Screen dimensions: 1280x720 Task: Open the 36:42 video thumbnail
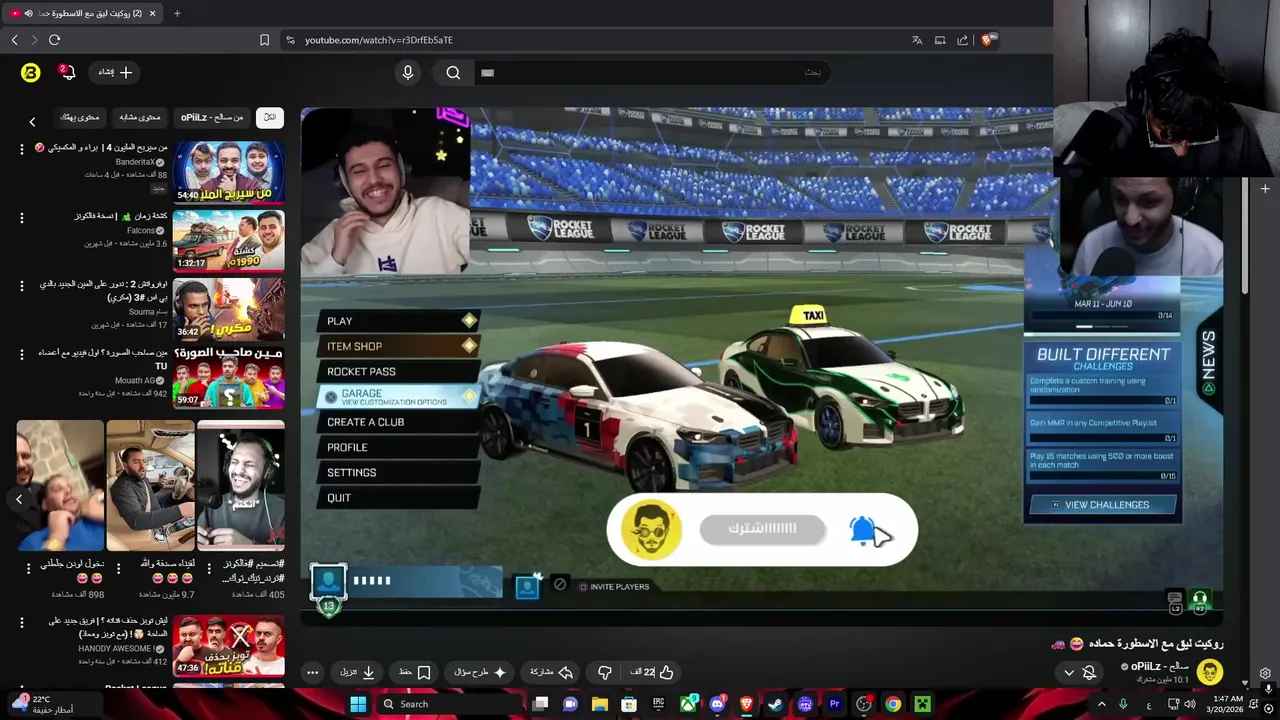(x=229, y=309)
